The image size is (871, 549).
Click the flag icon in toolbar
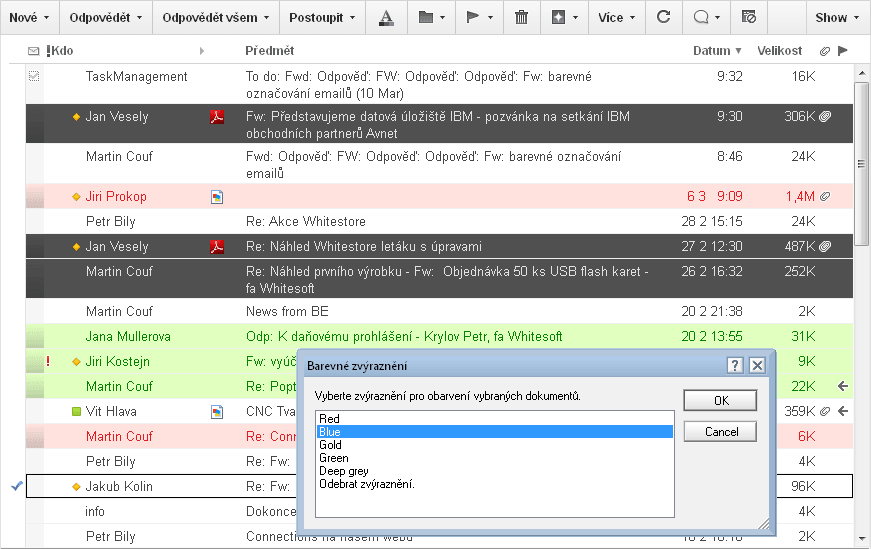pos(478,17)
